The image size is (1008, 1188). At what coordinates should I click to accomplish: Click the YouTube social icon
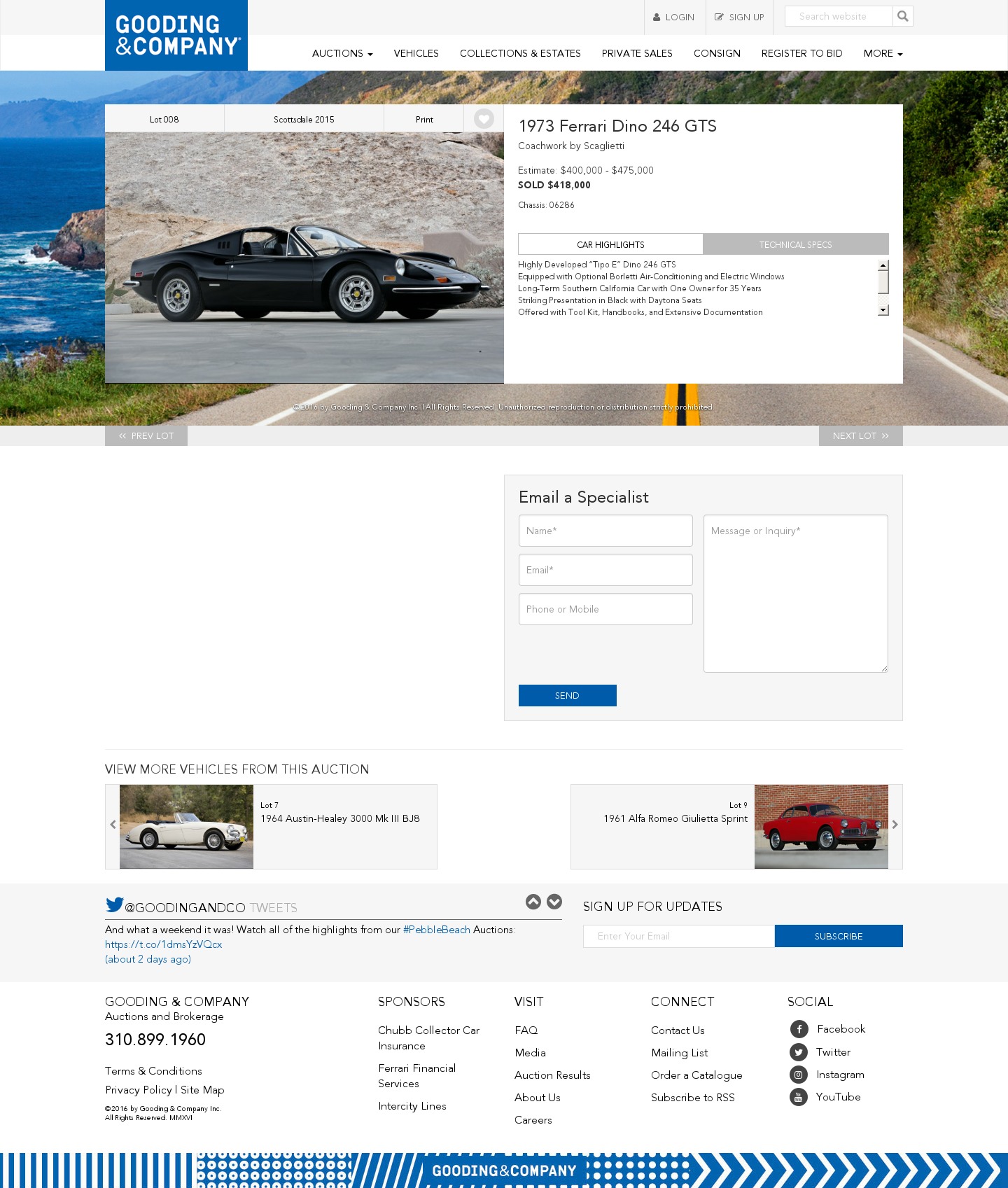(799, 1097)
